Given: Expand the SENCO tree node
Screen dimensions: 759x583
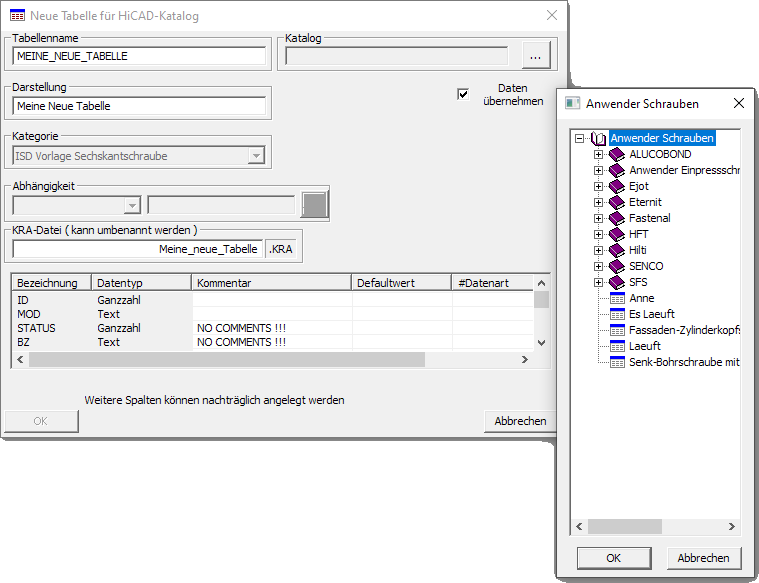Looking at the screenshot, I should pos(598,267).
